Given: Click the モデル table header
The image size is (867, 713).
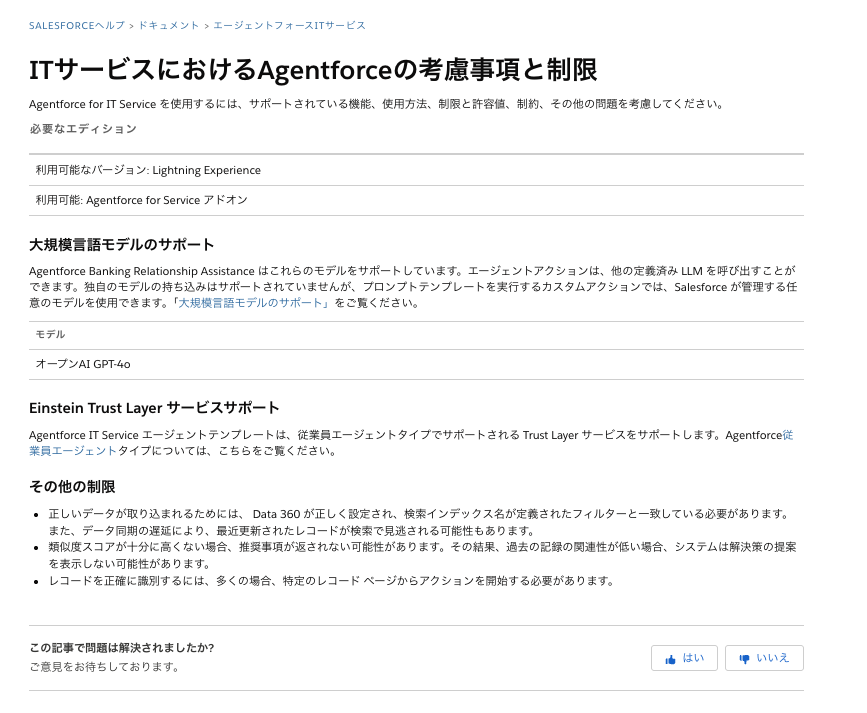Looking at the screenshot, I should point(416,335).
